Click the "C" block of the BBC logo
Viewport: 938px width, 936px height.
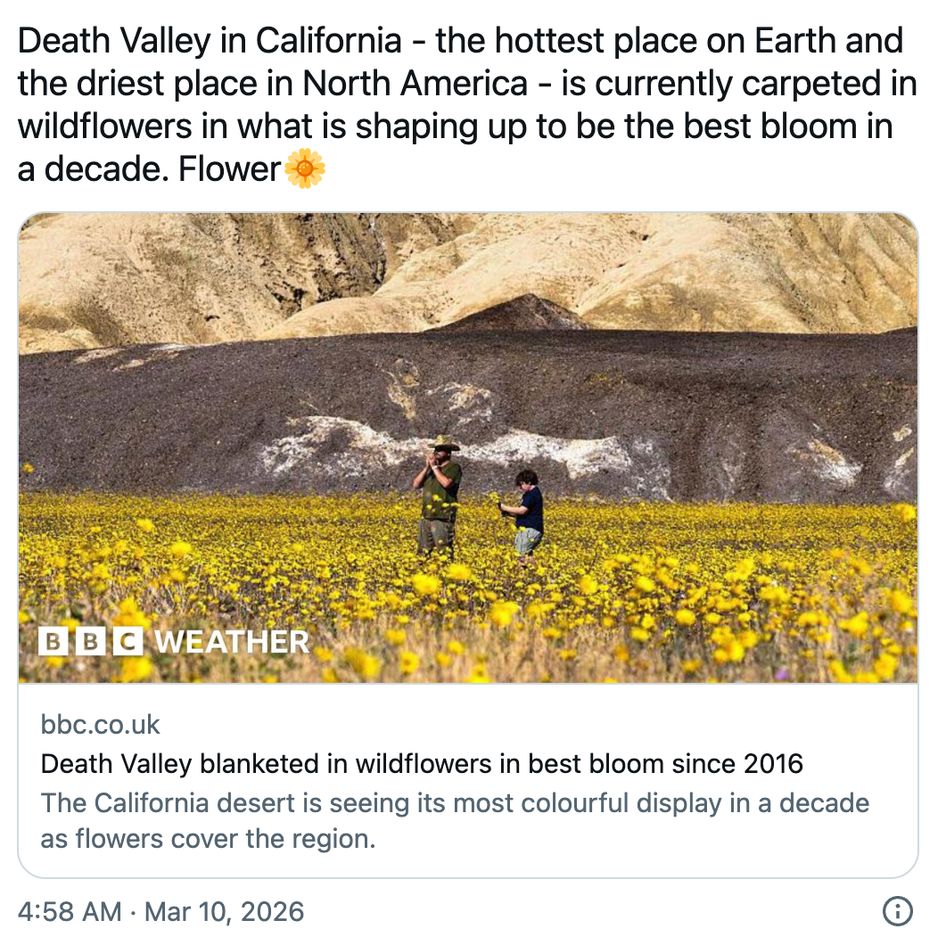click(126, 641)
